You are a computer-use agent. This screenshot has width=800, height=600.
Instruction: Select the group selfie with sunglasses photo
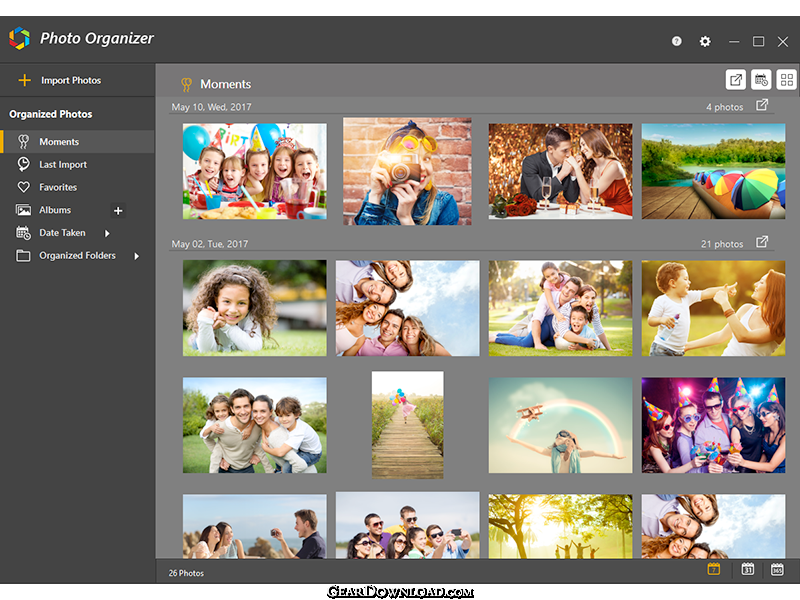click(x=407, y=525)
